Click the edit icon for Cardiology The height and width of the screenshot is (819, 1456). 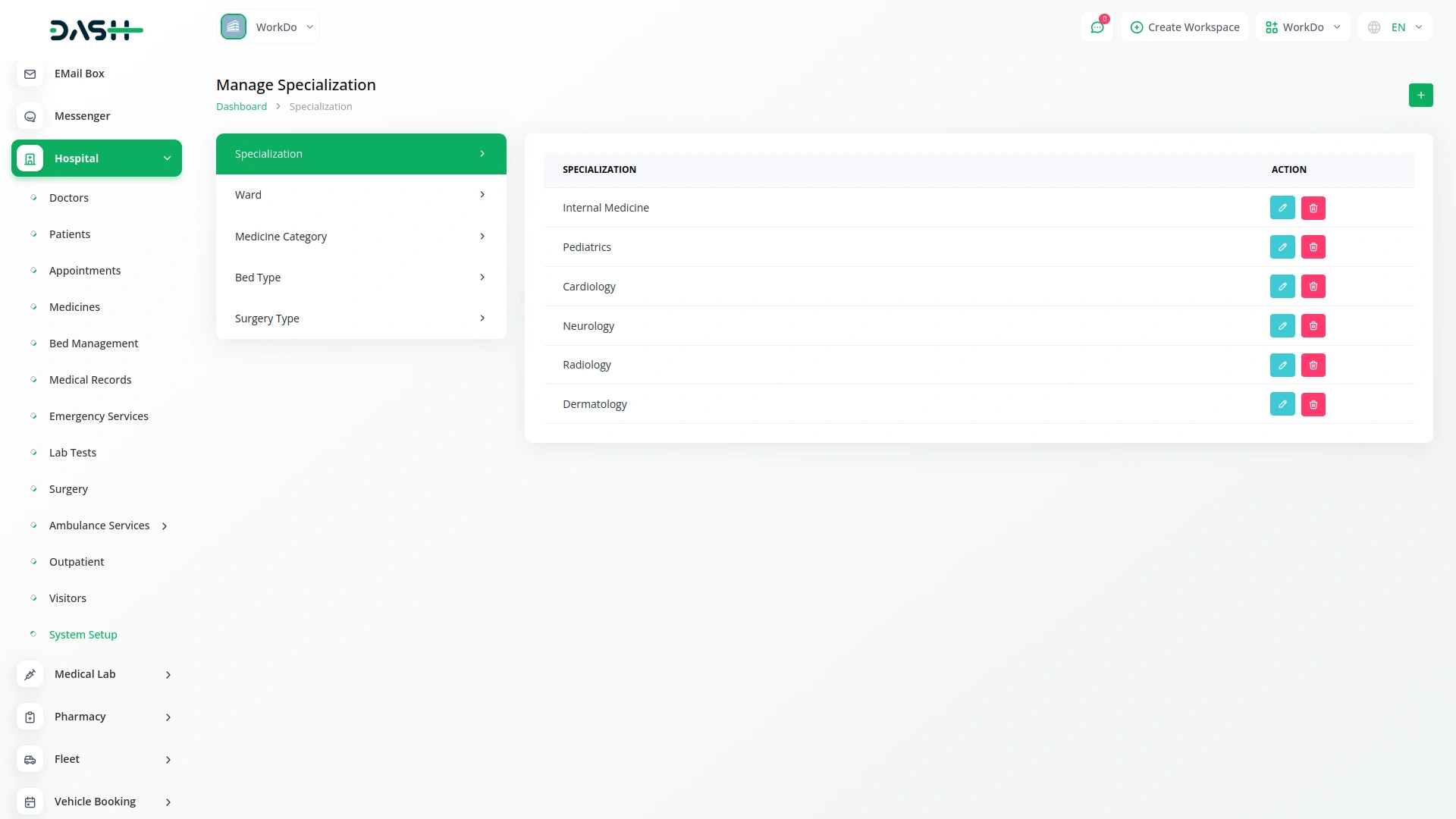coord(1282,287)
